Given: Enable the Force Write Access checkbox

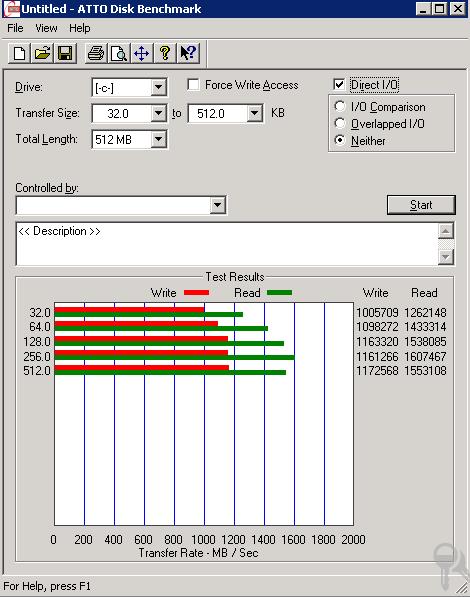Looking at the screenshot, I should 193,85.
